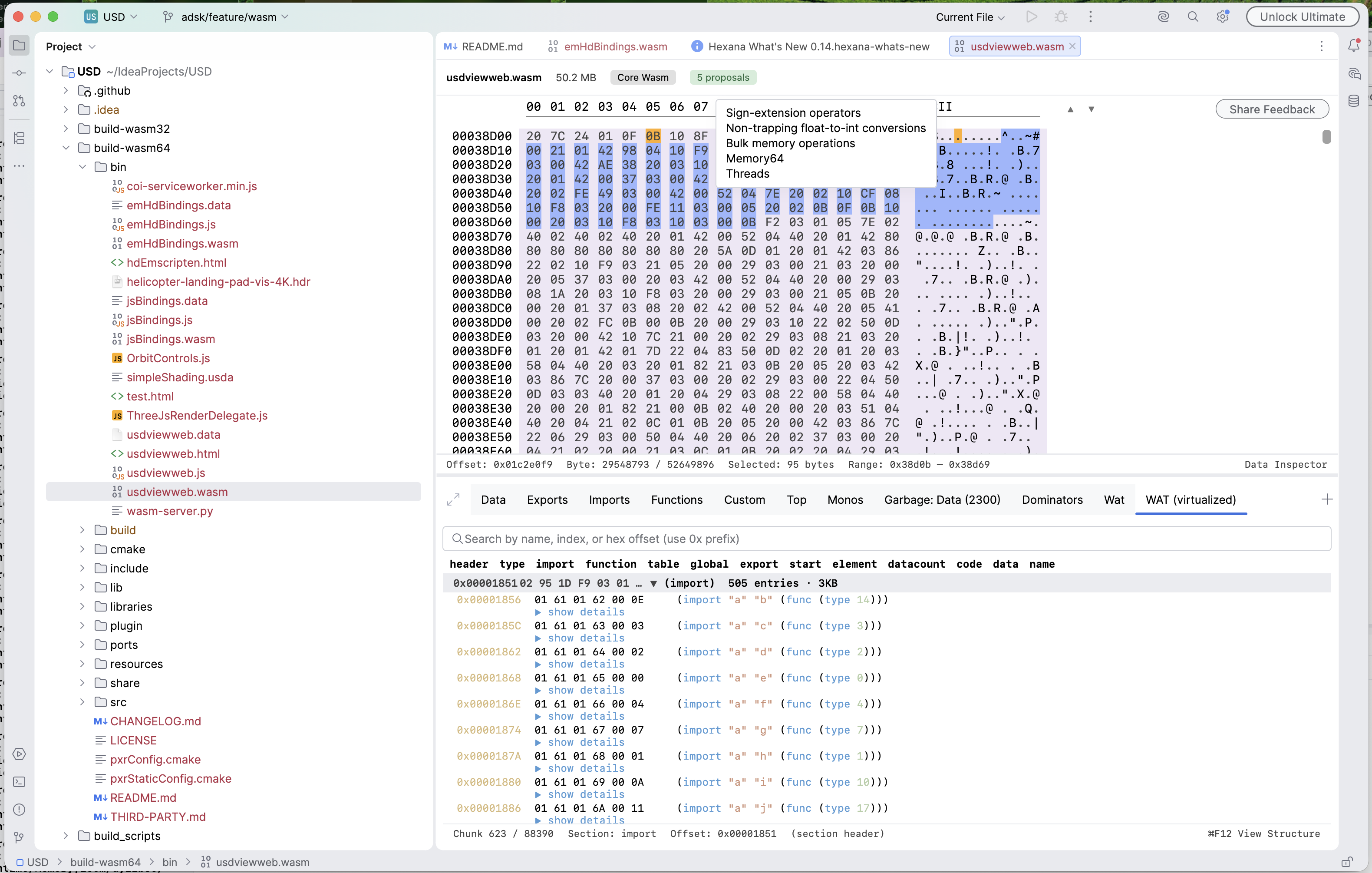Select ThreeJsRenderDelegate.js file
This screenshot has height=873, width=1372.
[x=197, y=415]
